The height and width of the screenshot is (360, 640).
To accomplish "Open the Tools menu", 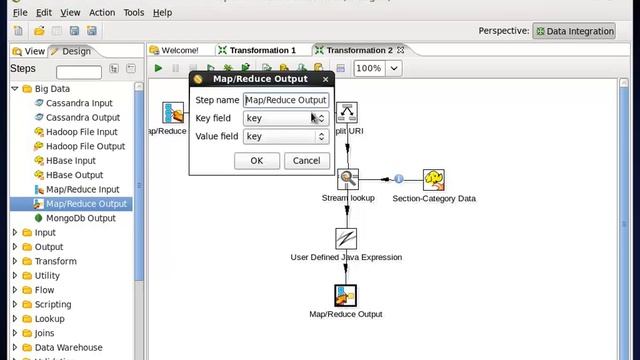I will pyautogui.click(x=134, y=13).
